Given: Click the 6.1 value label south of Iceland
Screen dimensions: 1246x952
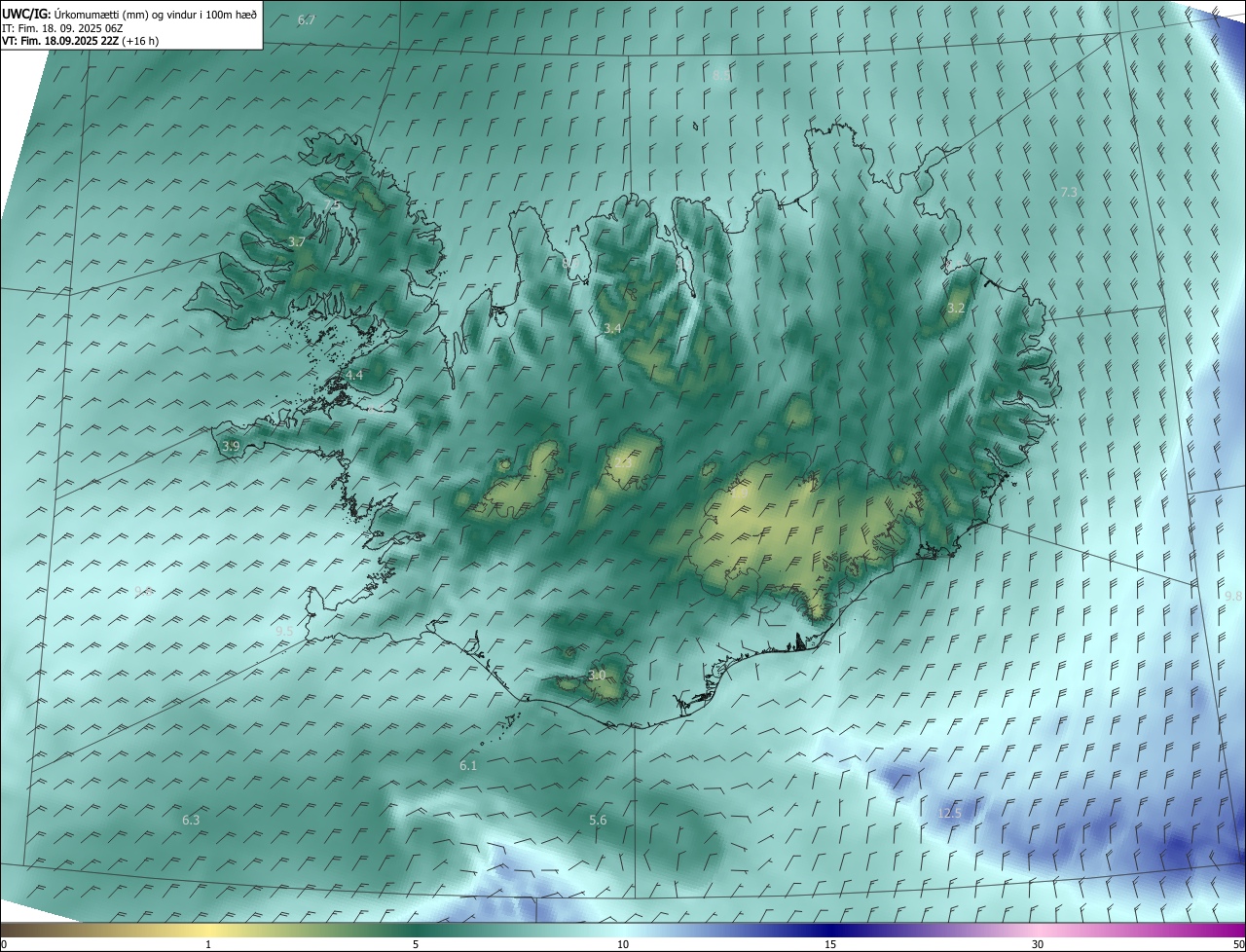Looking at the screenshot, I should click(x=468, y=766).
